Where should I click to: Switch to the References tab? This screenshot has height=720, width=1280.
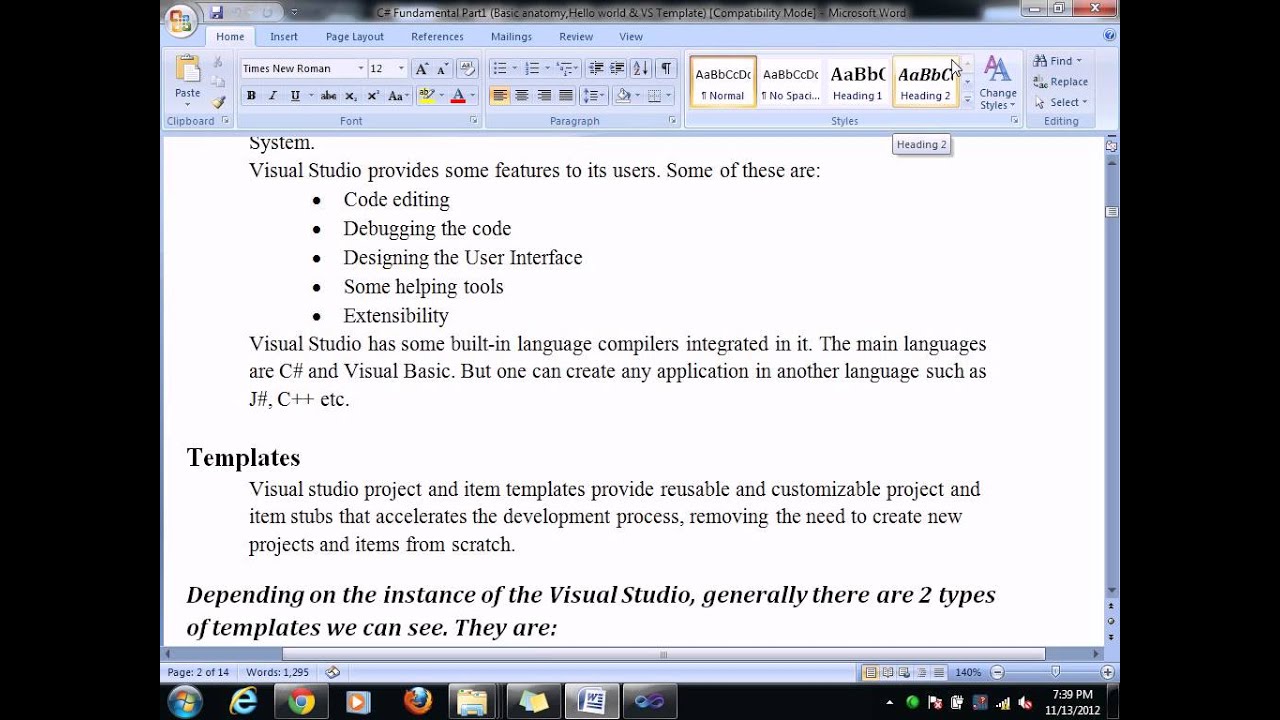[x=437, y=37]
